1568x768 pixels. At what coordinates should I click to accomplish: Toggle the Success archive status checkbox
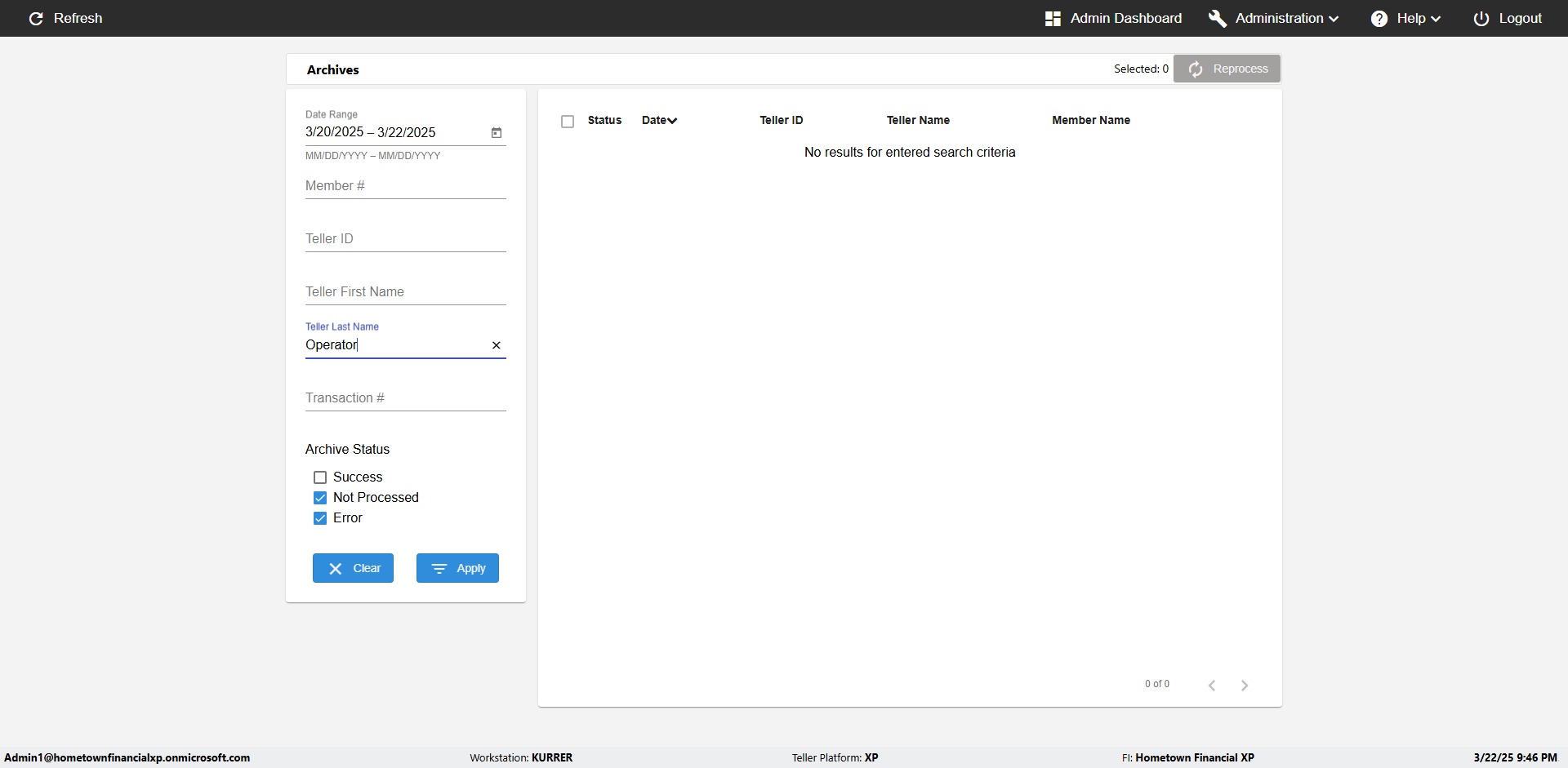pos(320,477)
